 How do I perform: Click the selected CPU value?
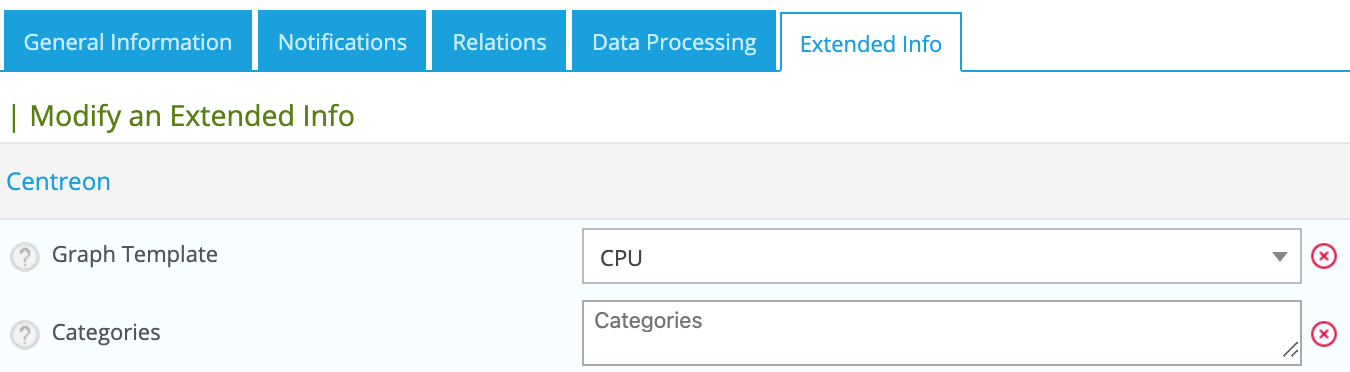tap(621, 258)
